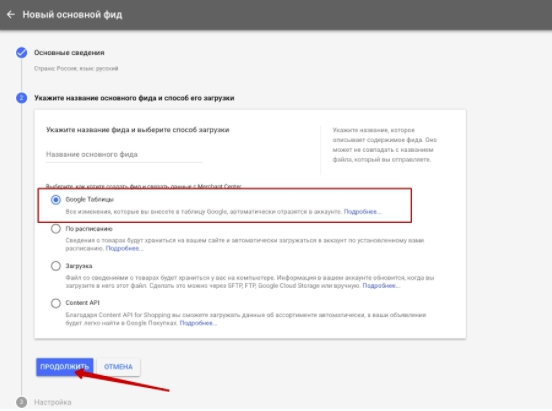Choose the Content API radio option
The height and width of the screenshot is (411, 552).
(x=56, y=303)
